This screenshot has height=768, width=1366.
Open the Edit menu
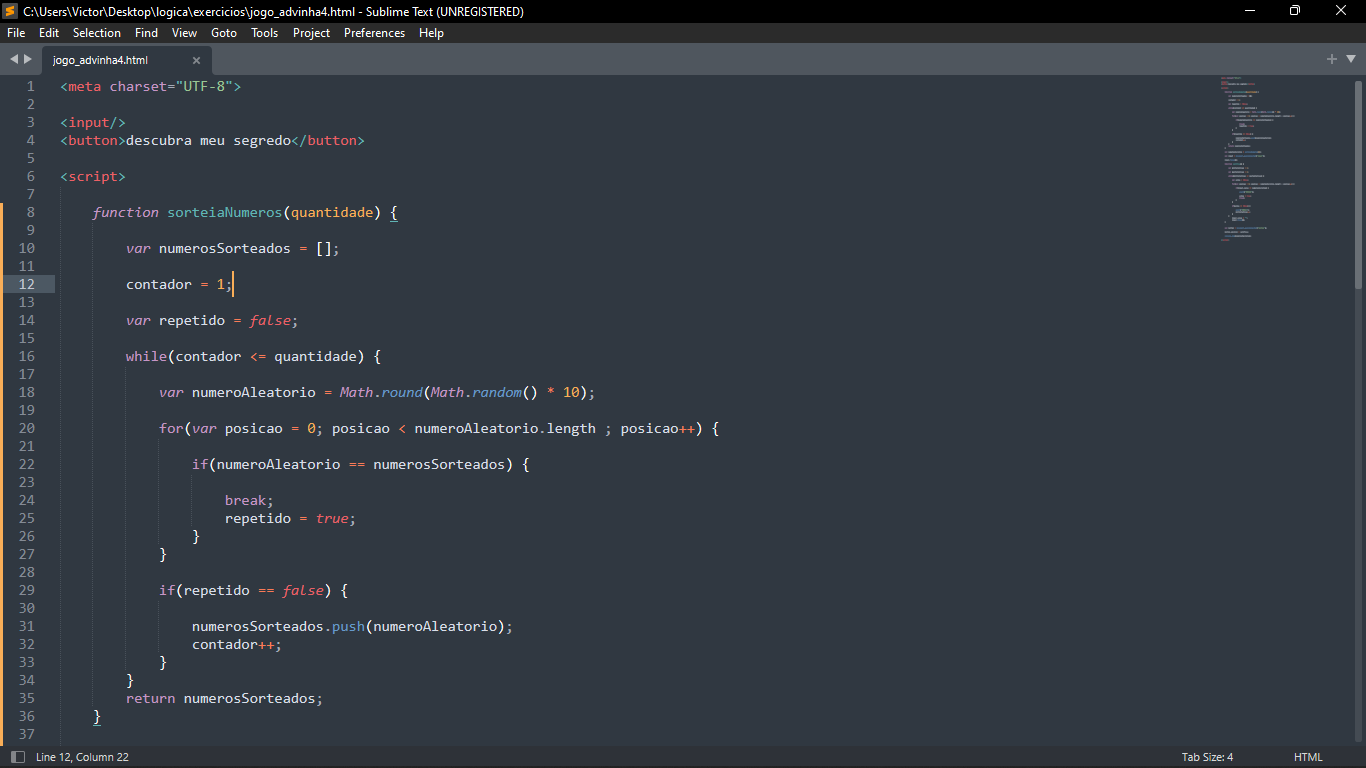point(49,33)
